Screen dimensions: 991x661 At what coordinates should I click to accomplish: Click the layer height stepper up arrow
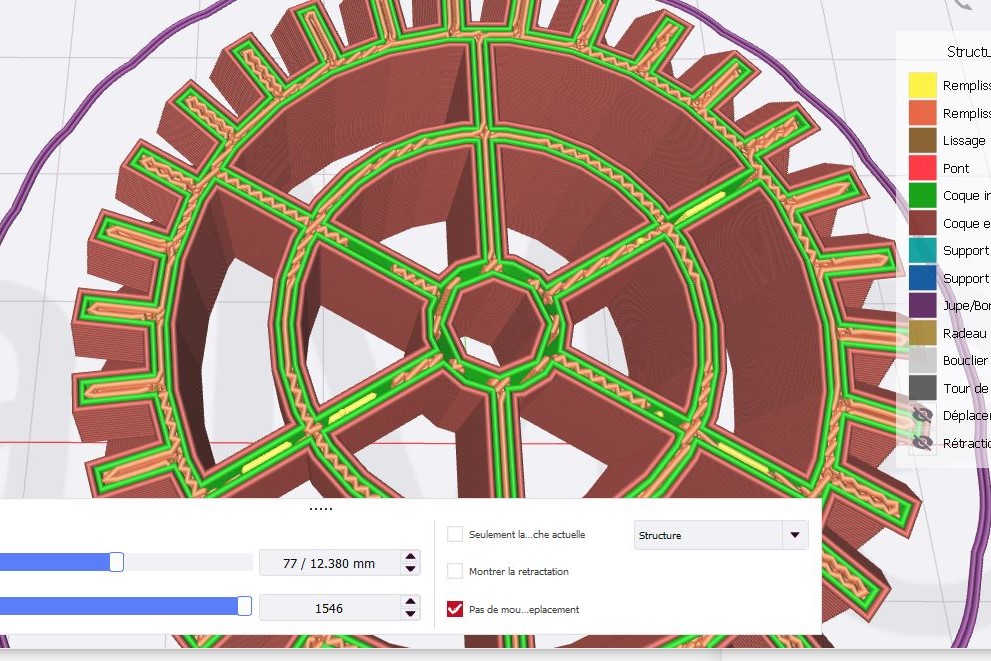tap(410, 556)
